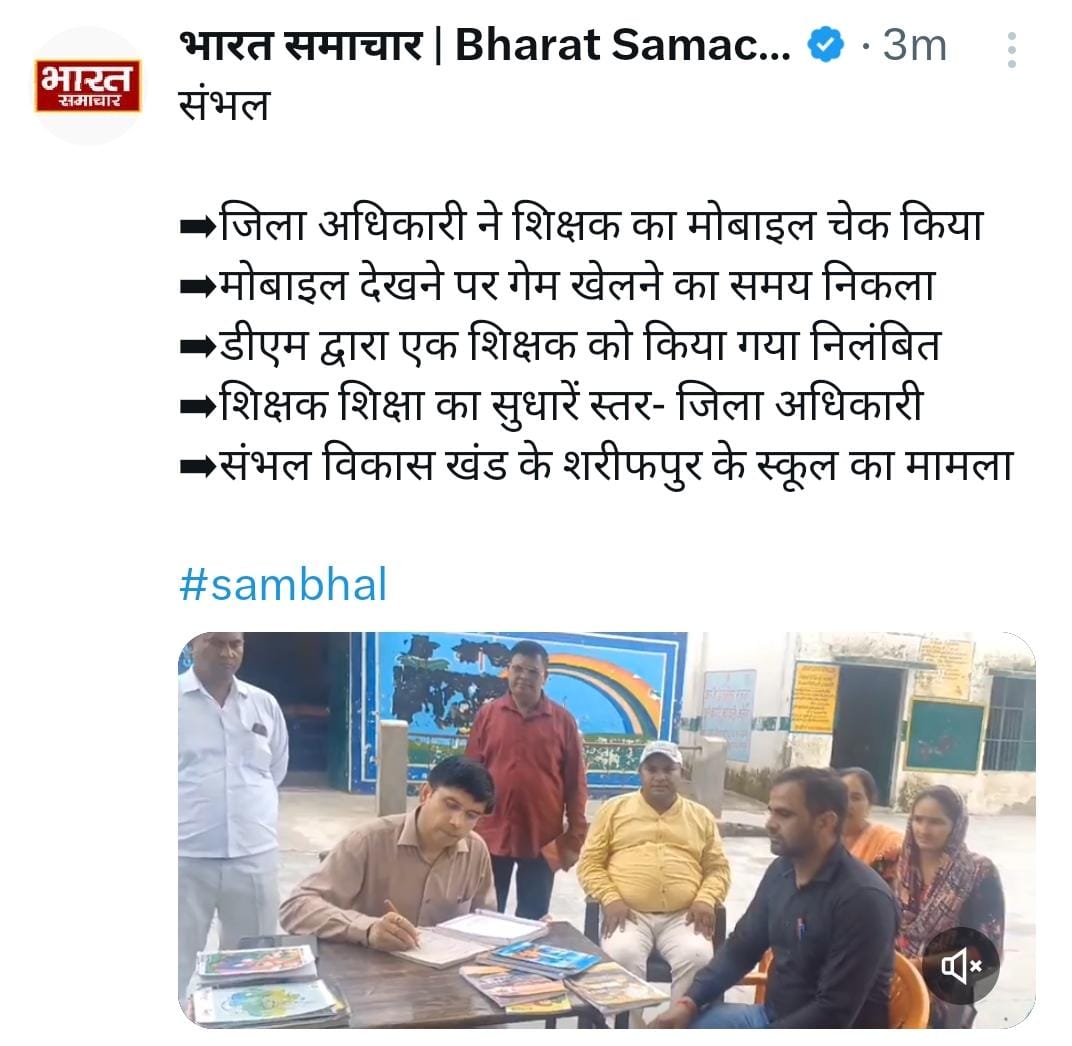Screen dimensions: 1072x1046
Task: Select the line about शरीफपुर के स्कूल
Action: (x=596, y=467)
